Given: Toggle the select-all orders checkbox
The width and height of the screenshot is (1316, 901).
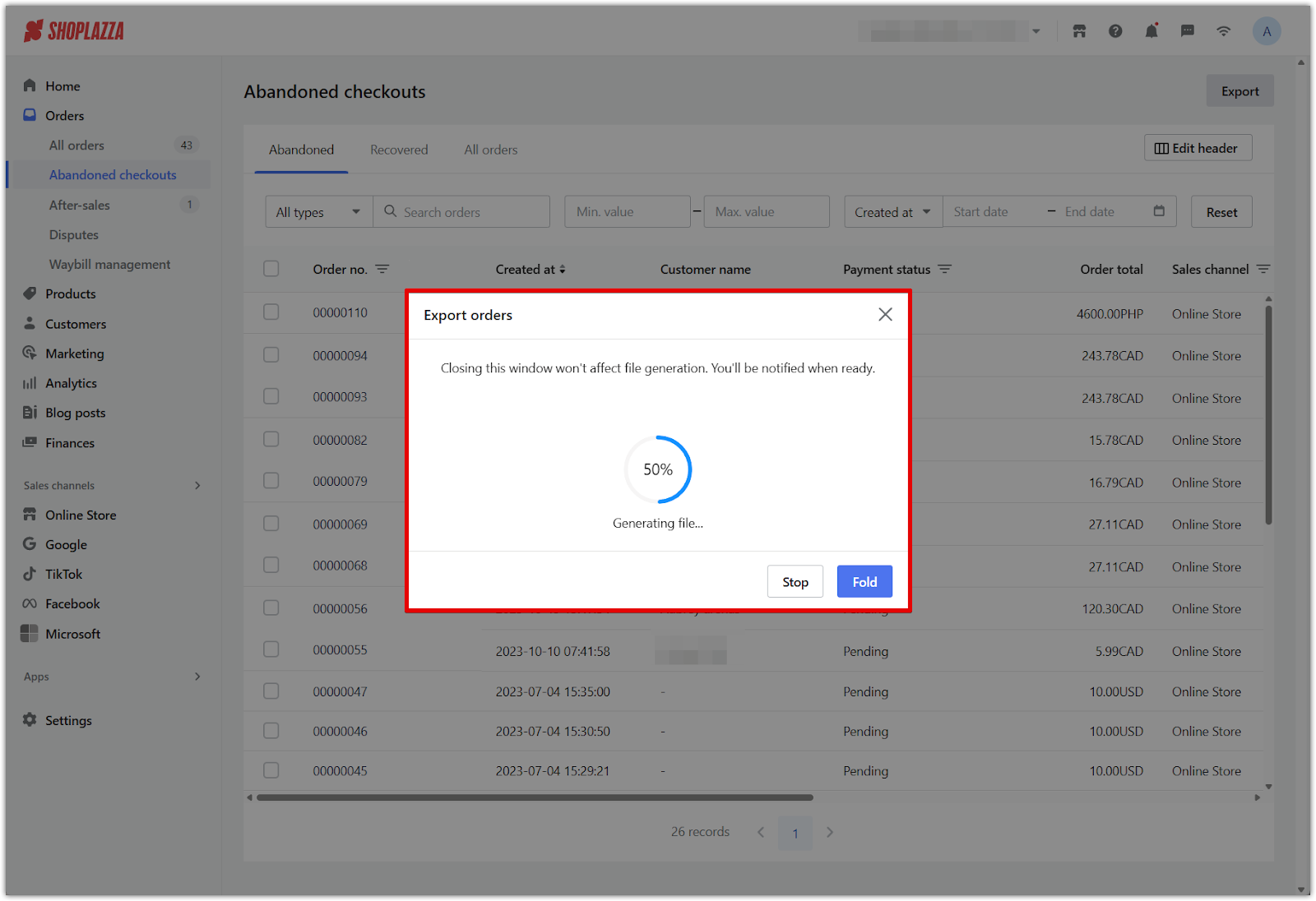Looking at the screenshot, I should [x=271, y=269].
